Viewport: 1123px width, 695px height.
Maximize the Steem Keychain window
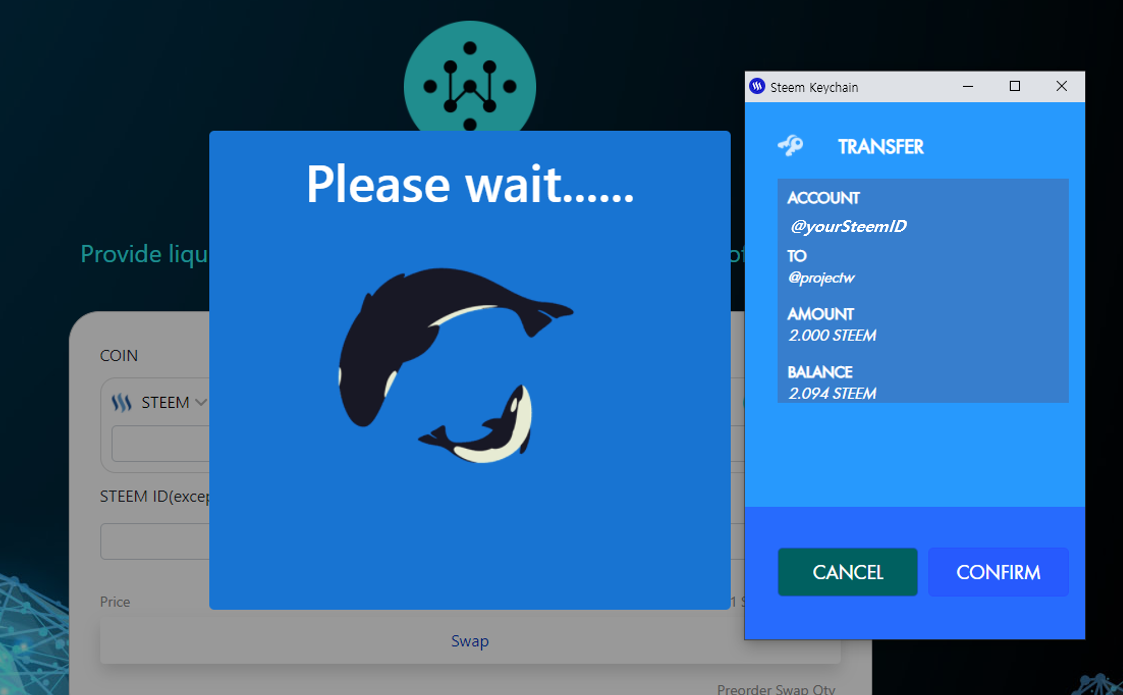[1015, 87]
